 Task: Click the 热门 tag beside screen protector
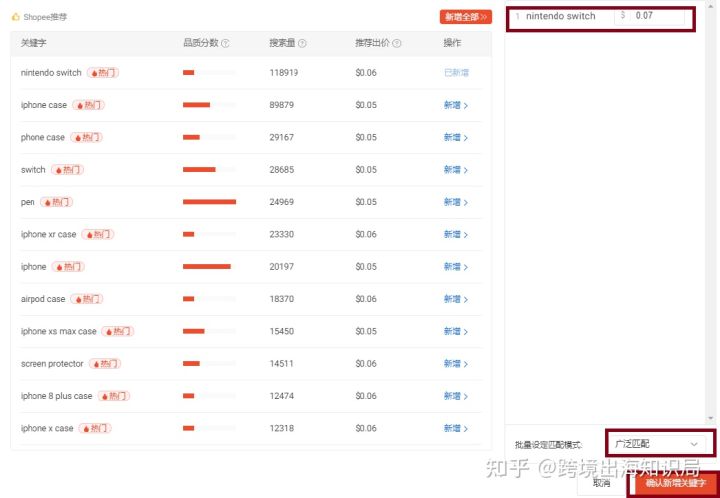[x=105, y=364]
